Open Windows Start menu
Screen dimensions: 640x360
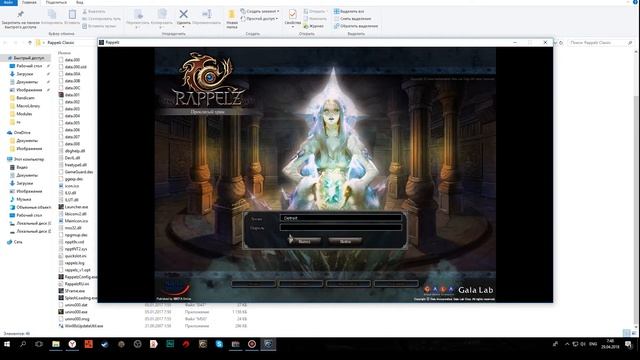(7, 344)
